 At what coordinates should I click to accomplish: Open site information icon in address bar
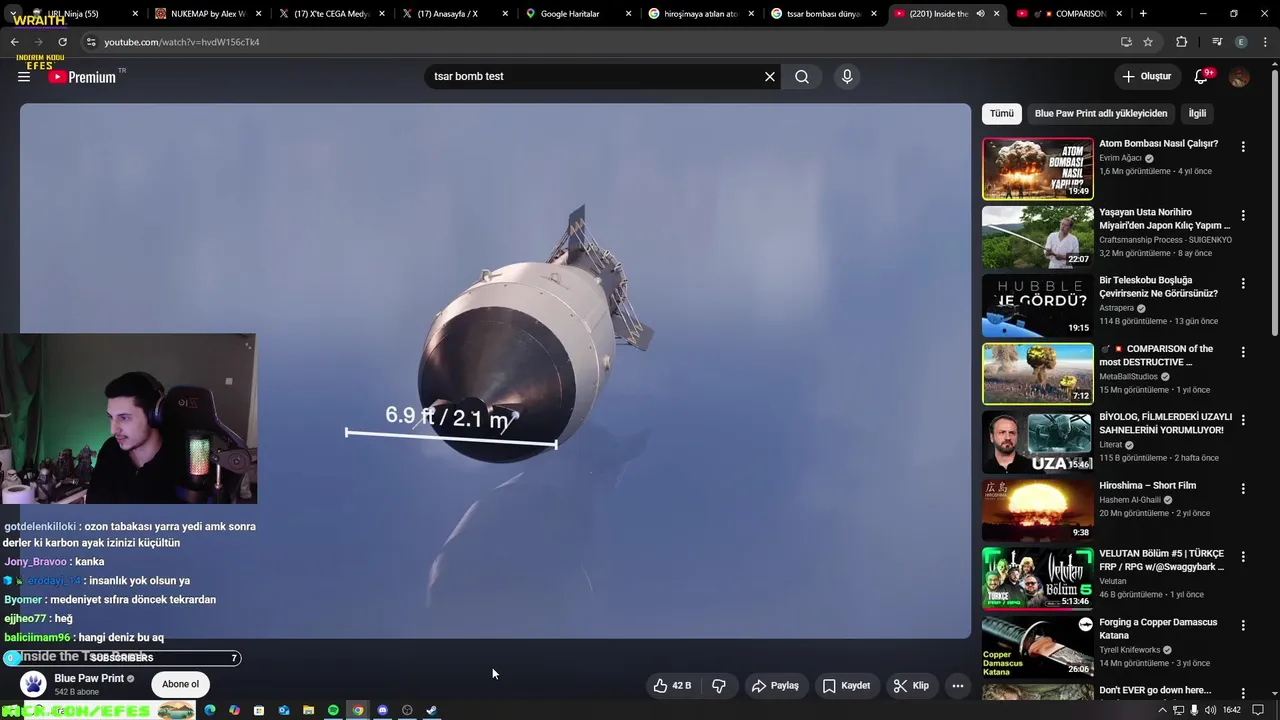click(x=91, y=42)
